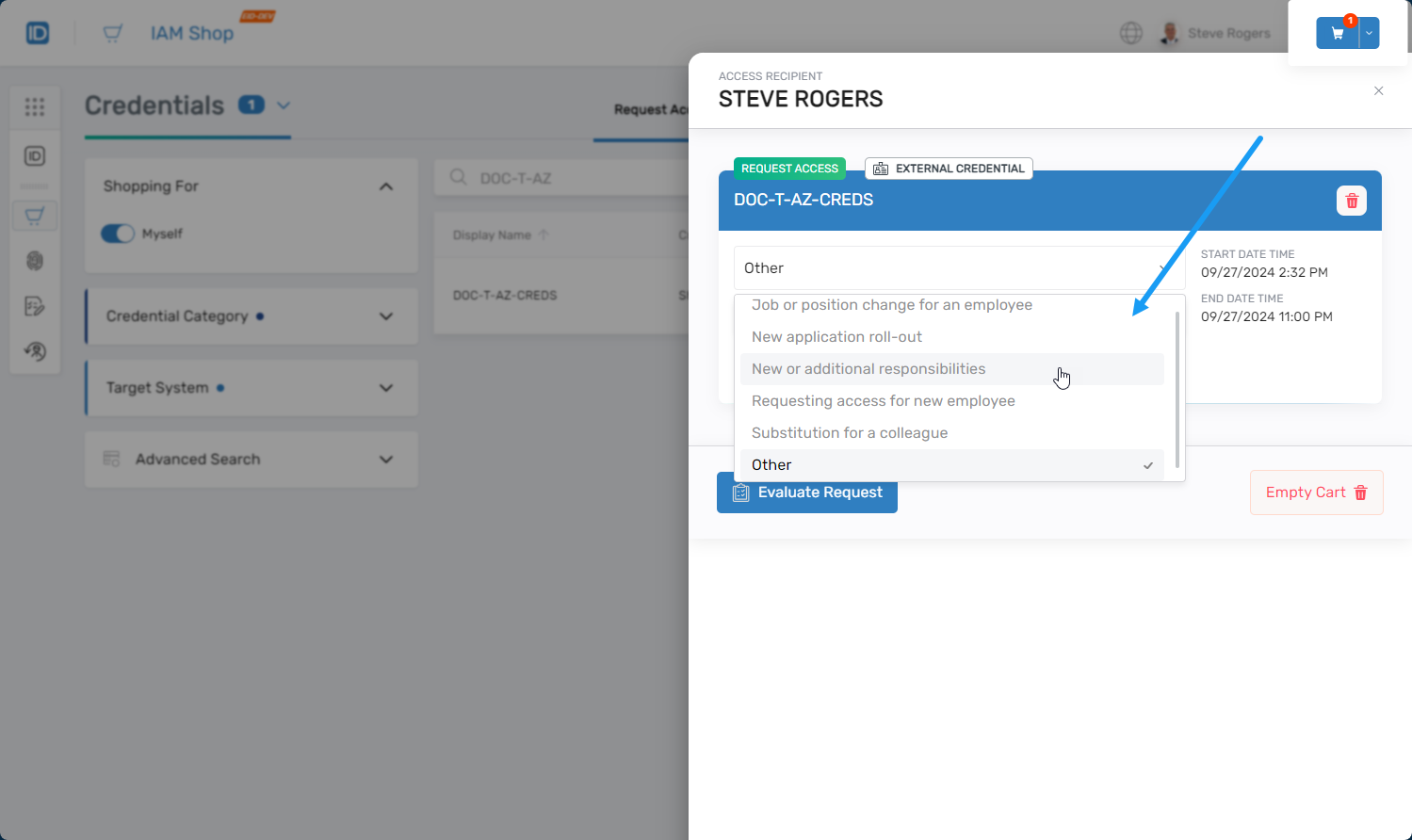This screenshot has width=1412, height=840.
Task: Open the sidebar shopping cart icon
Action: (35, 216)
